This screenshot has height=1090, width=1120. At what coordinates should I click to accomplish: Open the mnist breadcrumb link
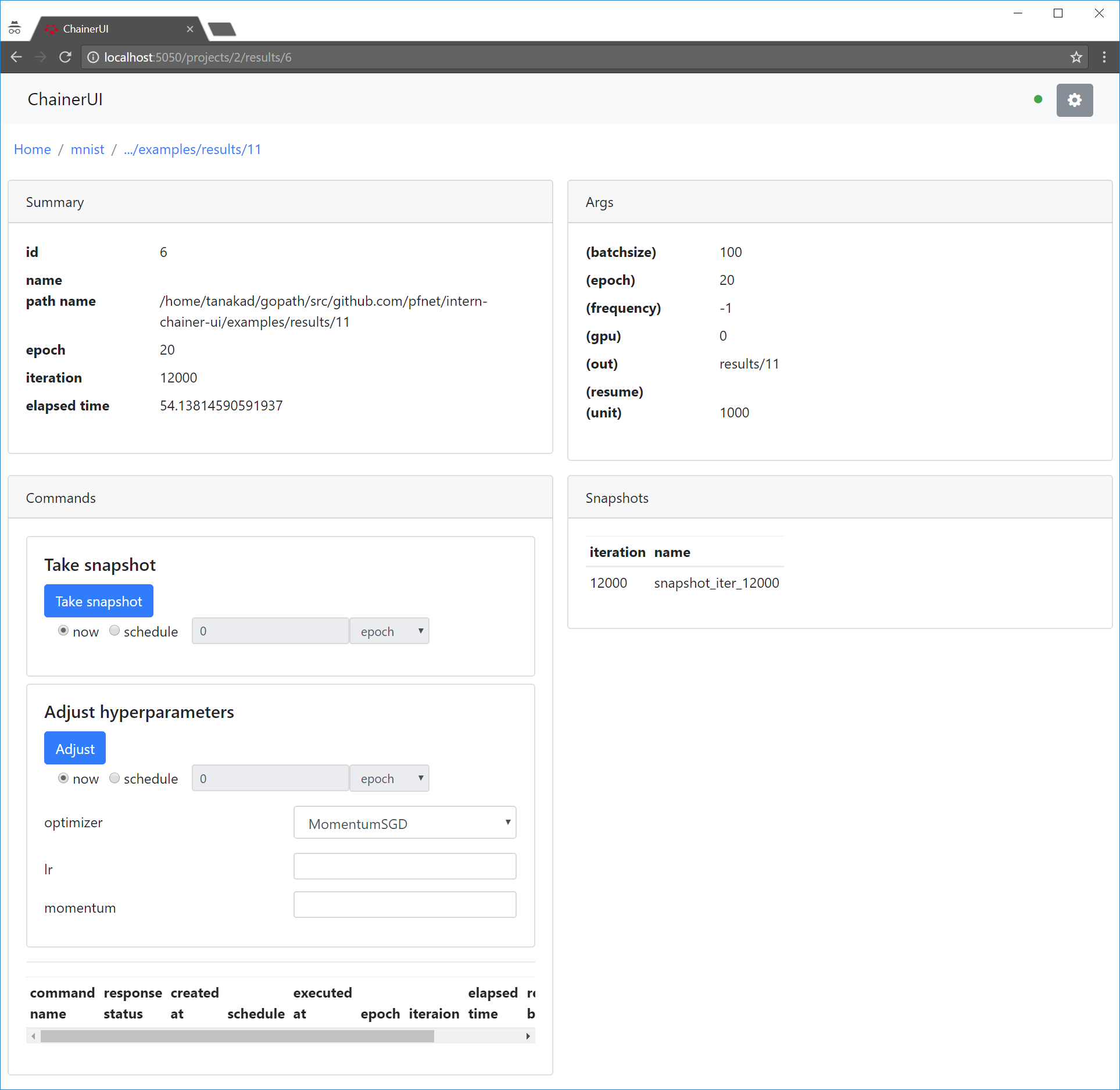[87, 149]
